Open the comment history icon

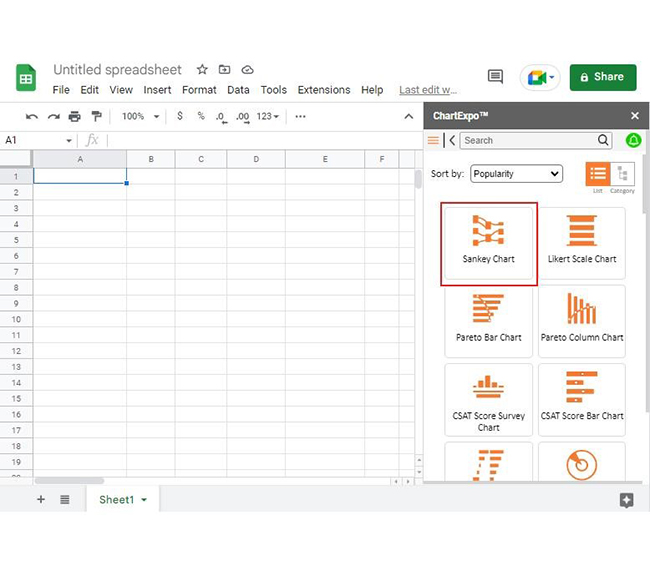click(495, 77)
